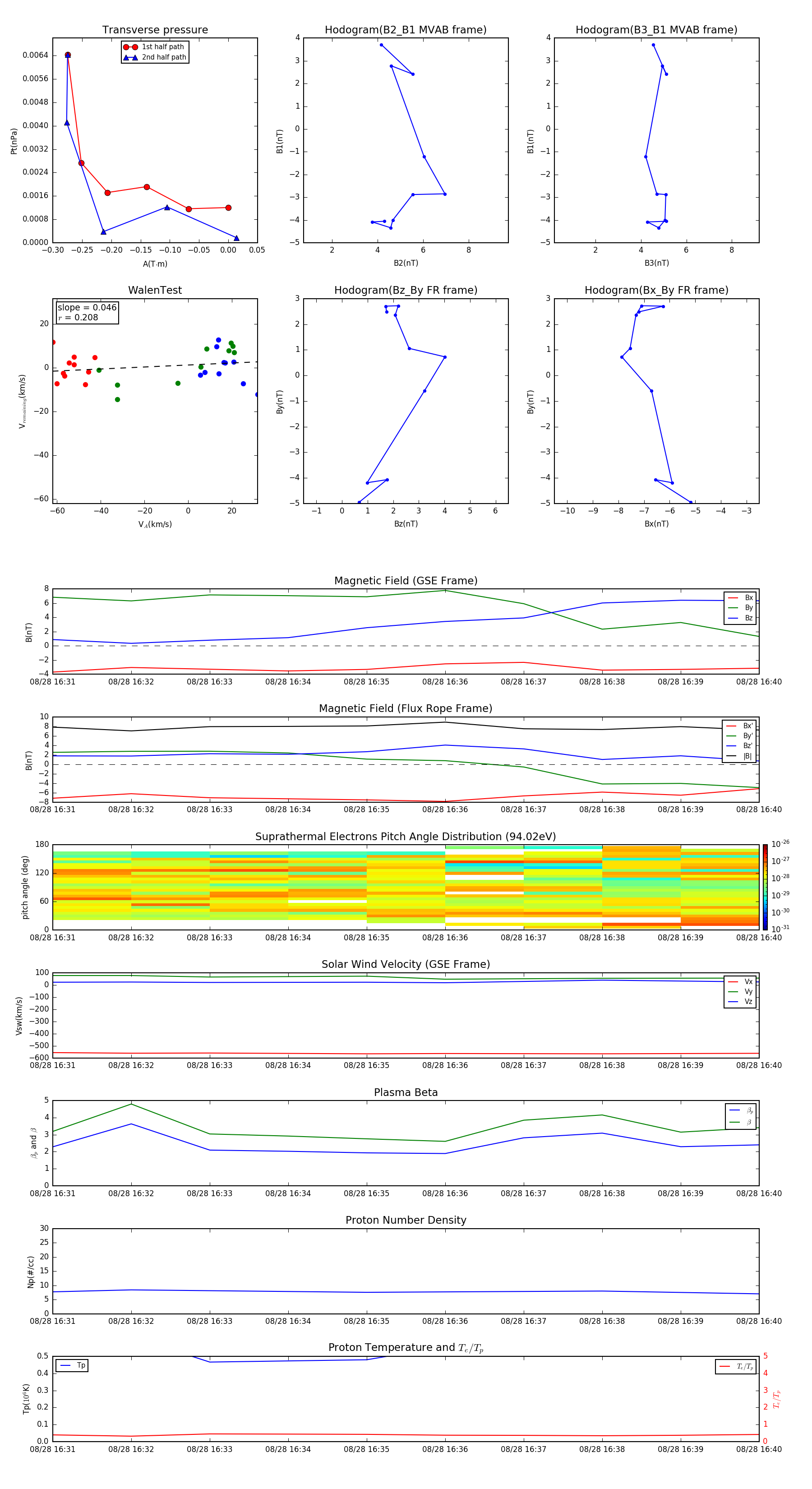Click the "08/28 16:40" tick under Plasma Beta plot

(759, 1193)
